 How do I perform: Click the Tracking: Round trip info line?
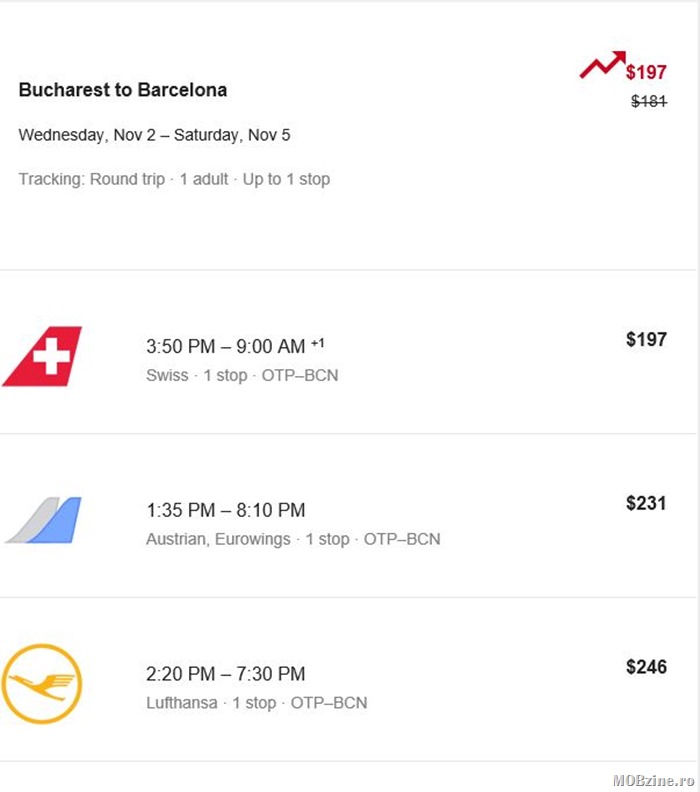point(174,179)
